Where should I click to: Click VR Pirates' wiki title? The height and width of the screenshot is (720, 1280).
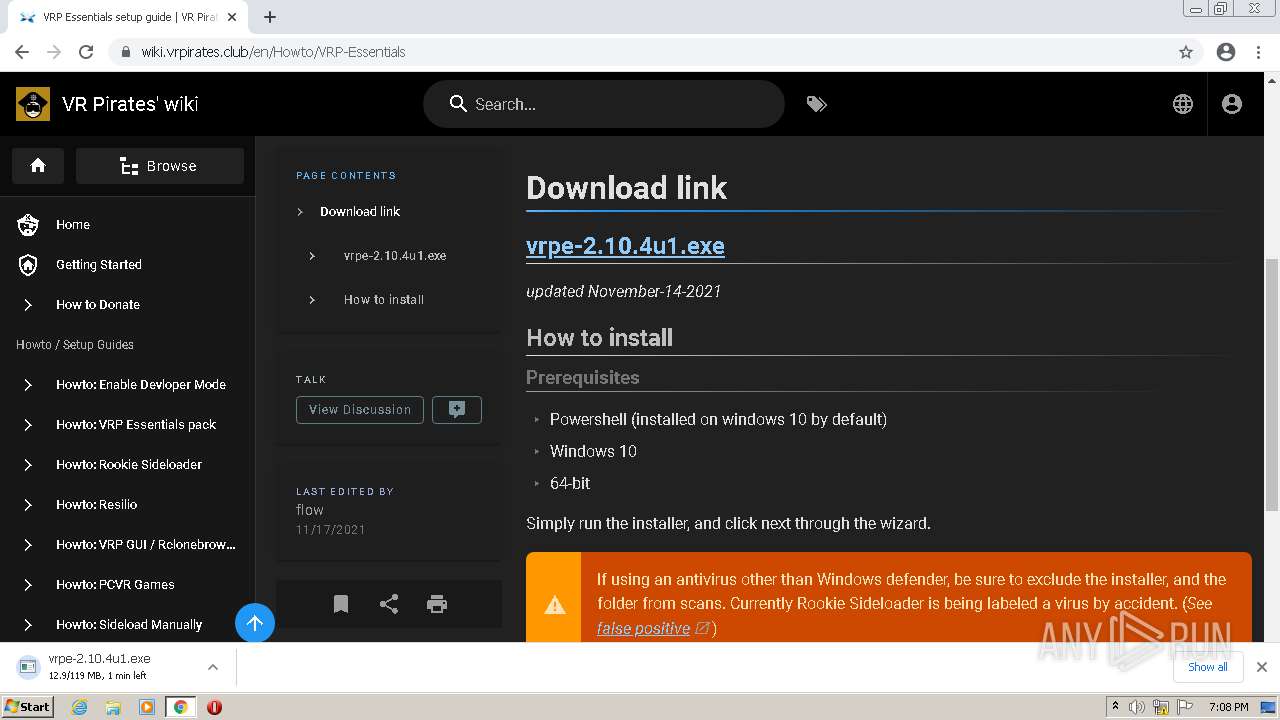[130, 104]
